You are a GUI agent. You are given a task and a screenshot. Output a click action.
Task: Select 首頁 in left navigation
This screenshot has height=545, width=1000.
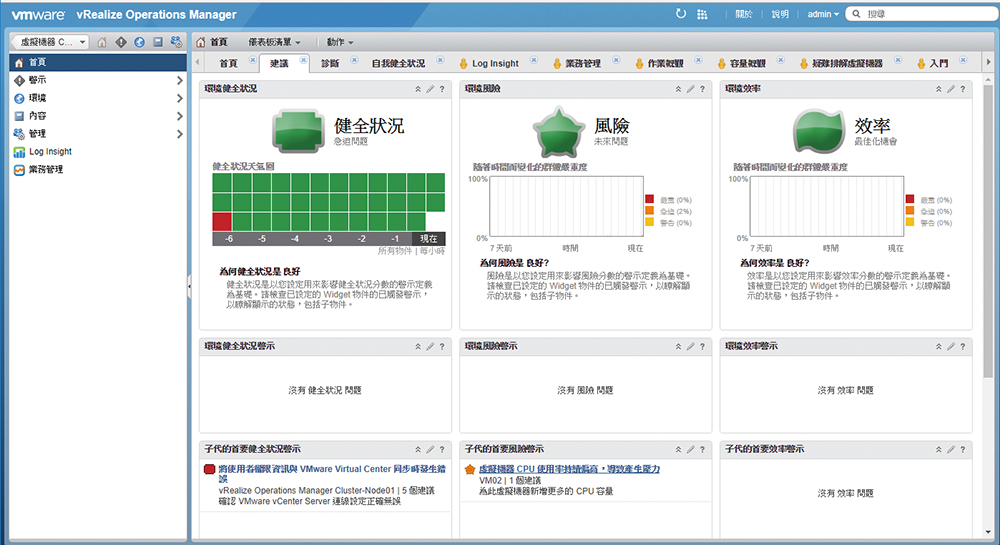point(98,62)
